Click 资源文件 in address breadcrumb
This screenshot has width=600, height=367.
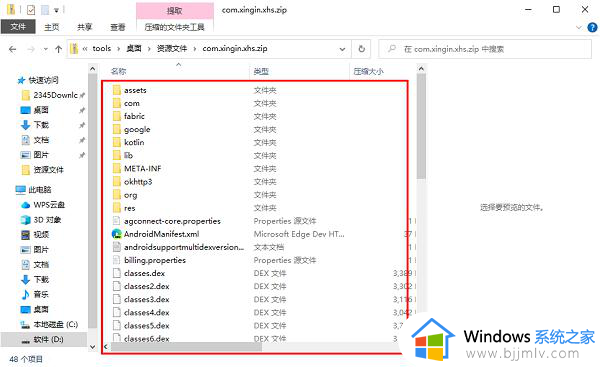tap(172, 49)
